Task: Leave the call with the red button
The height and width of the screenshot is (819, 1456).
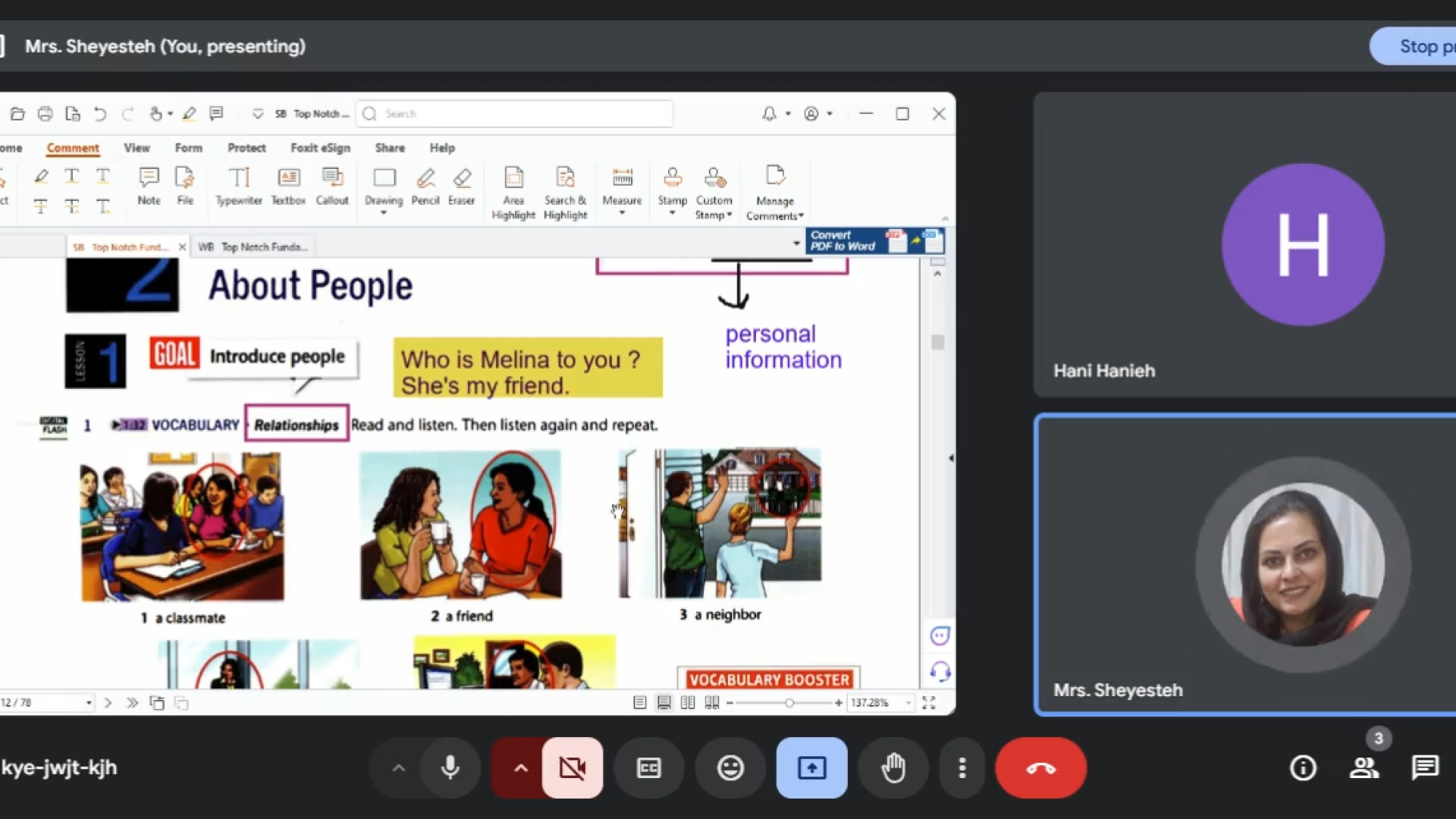Action: pyautogui.click(x=1040, y=768)
